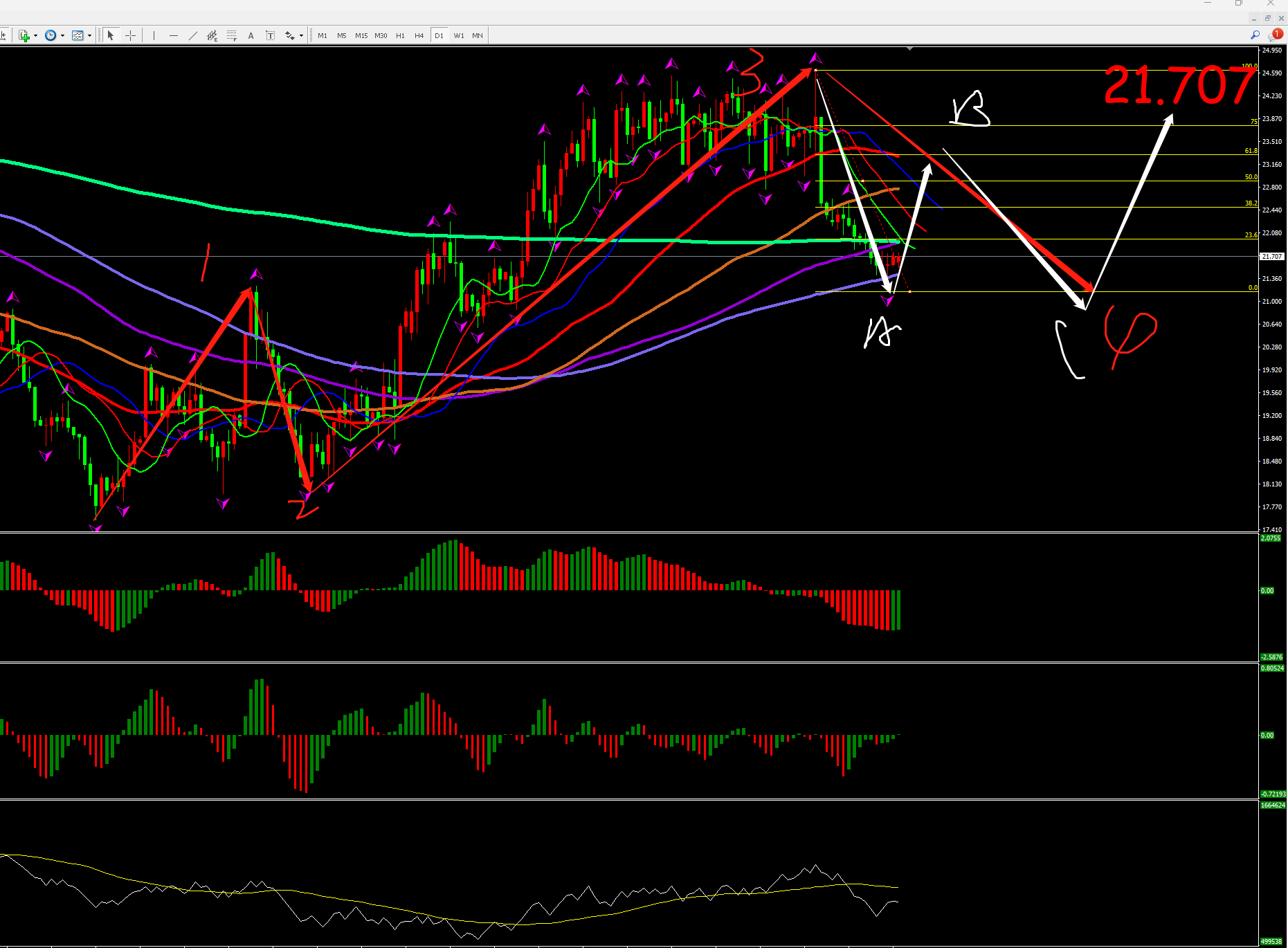Select the equidistant channel tool

click(212, 35)
